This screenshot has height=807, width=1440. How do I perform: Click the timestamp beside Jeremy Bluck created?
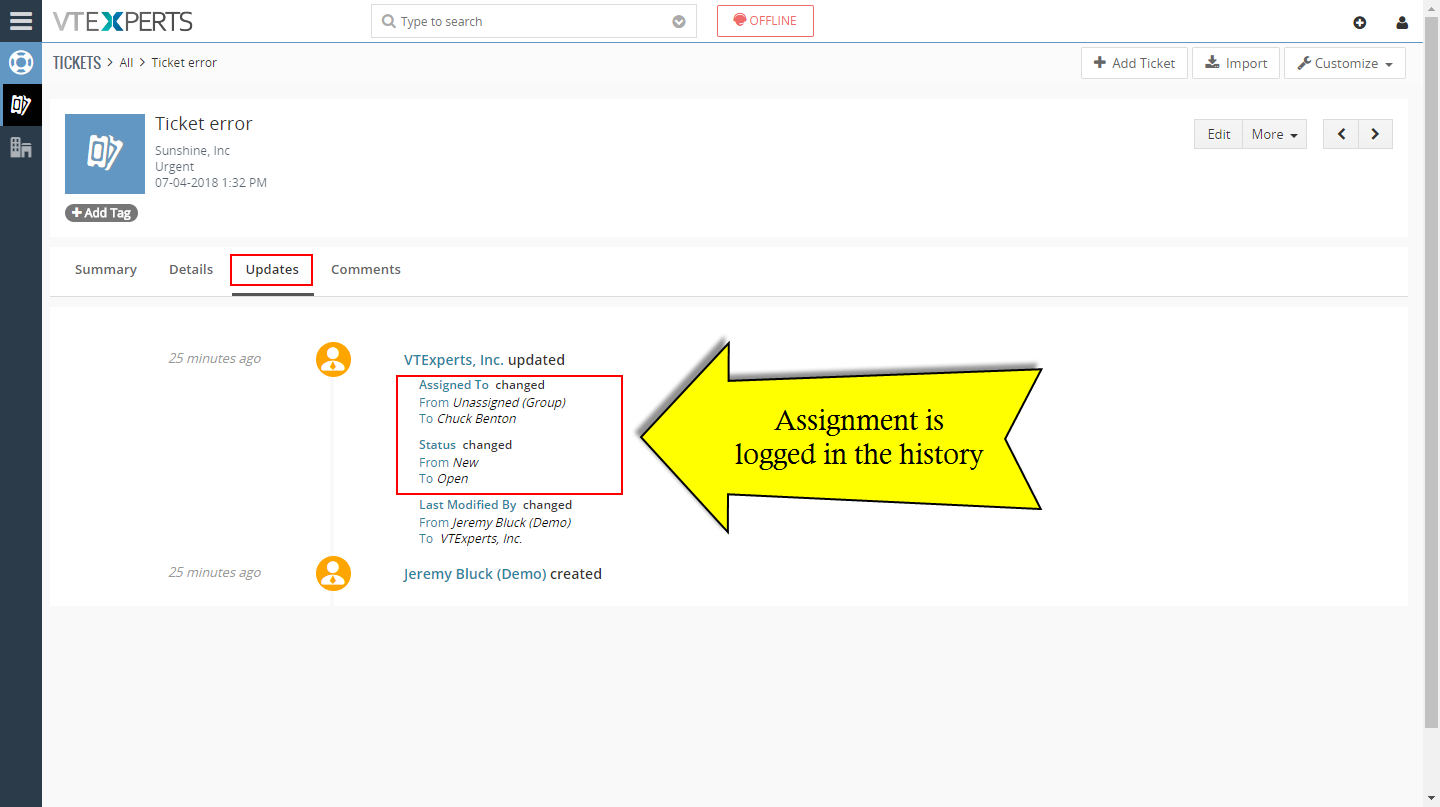tap(215, 573)
